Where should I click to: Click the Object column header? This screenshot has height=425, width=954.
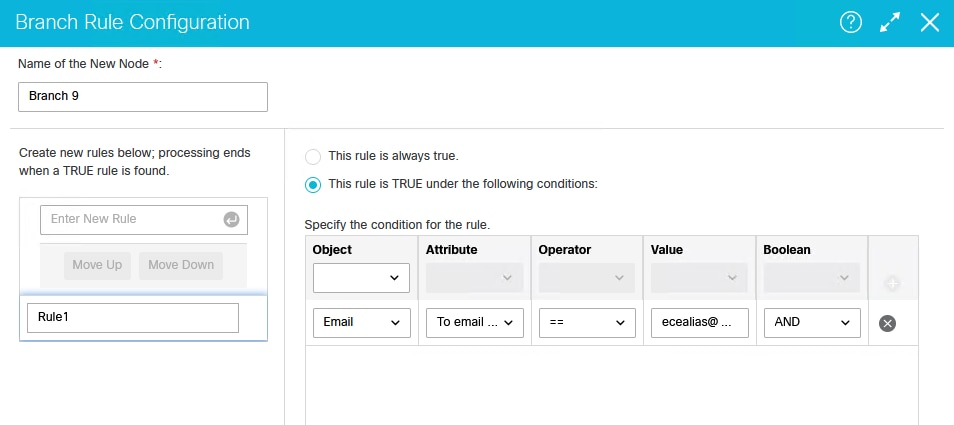coord(332,250)
